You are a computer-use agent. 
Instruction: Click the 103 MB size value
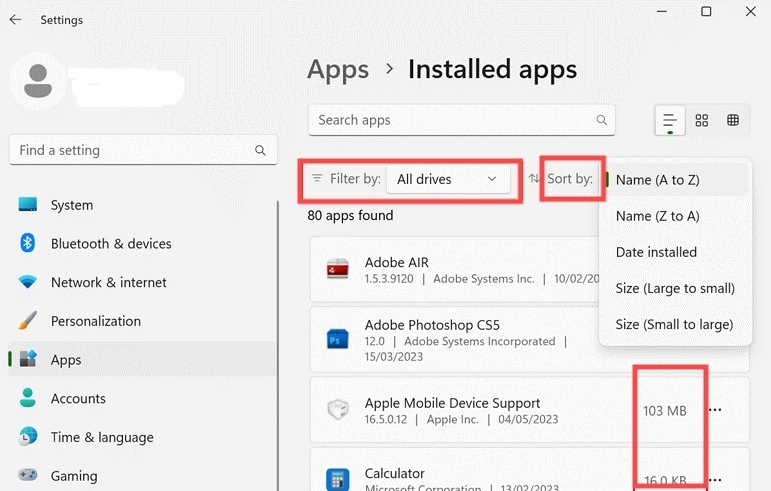[665, 411]
